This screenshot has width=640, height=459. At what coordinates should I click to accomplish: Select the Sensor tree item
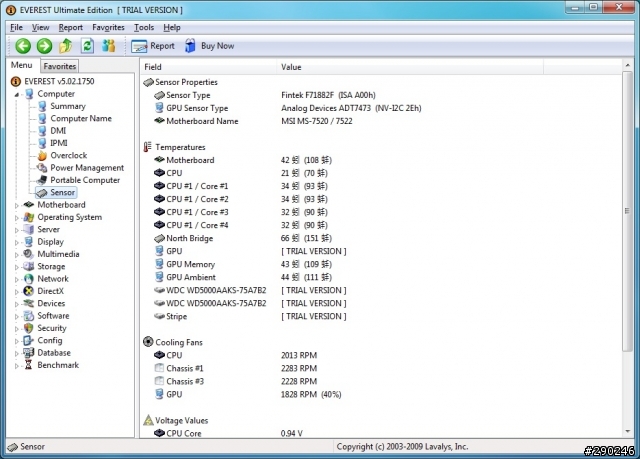click(56, 192)
